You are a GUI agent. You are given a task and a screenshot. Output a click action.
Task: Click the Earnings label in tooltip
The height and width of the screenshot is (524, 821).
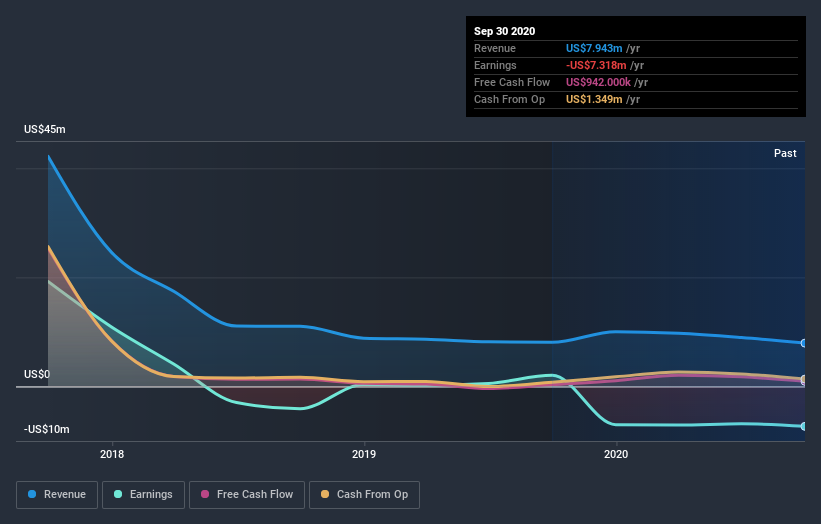(495, 65)
